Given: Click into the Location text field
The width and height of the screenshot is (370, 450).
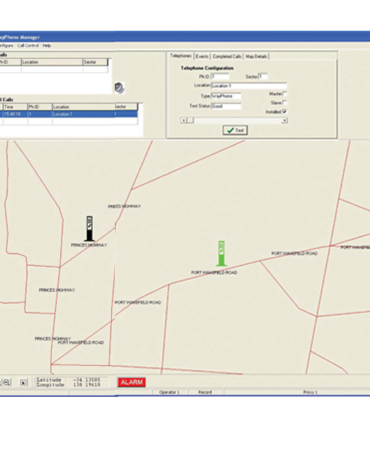Looking at the screenshot, I should (249, 86).
